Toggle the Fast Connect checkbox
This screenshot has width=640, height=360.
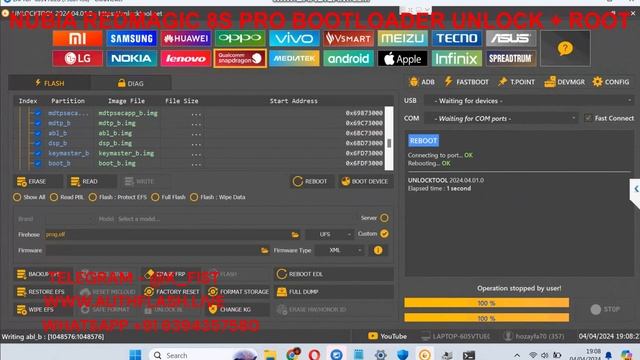pos(588,118)
